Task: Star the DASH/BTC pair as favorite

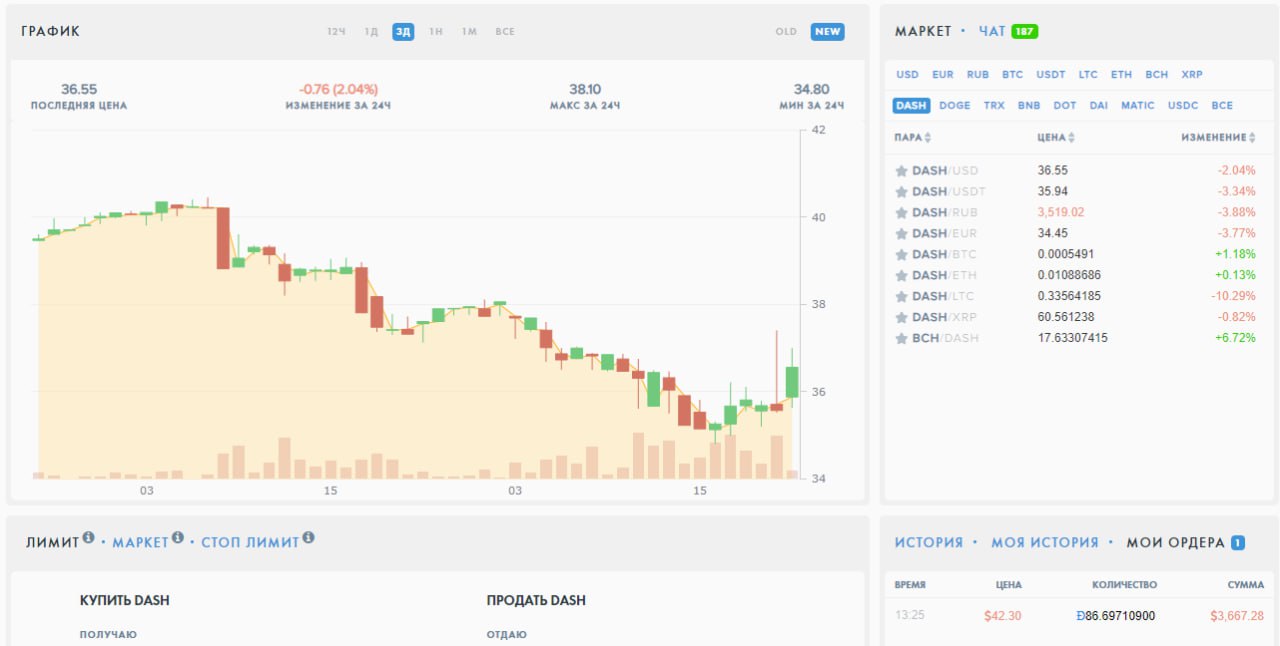Action: [901, 255]
